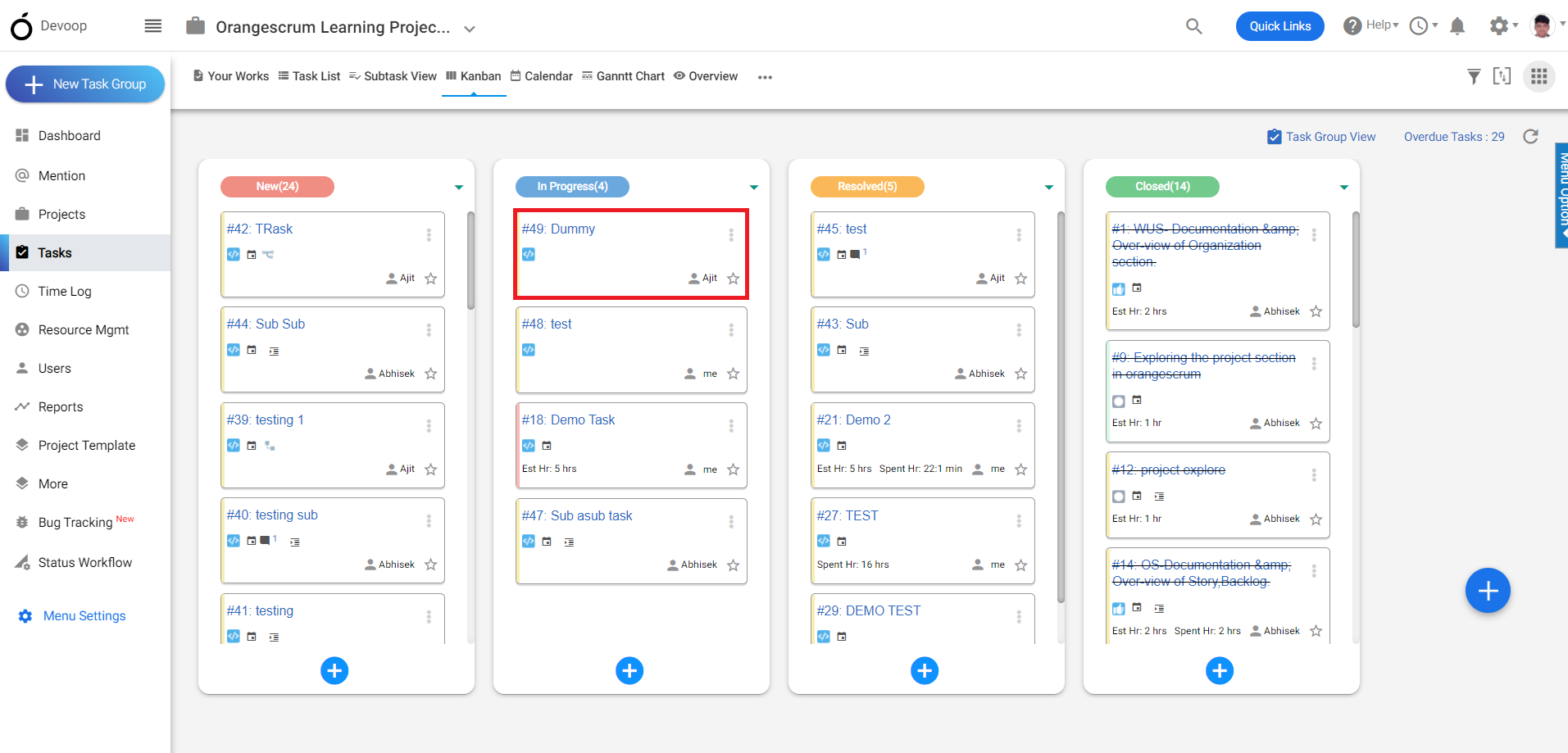Star task #49 Dummy as favorite

[x=734, y=279]
